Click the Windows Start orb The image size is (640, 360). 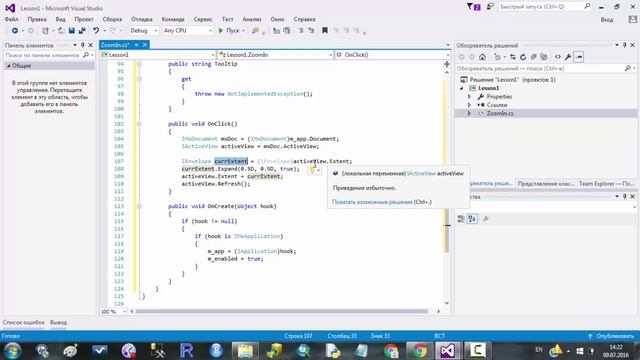click(12, 351)
